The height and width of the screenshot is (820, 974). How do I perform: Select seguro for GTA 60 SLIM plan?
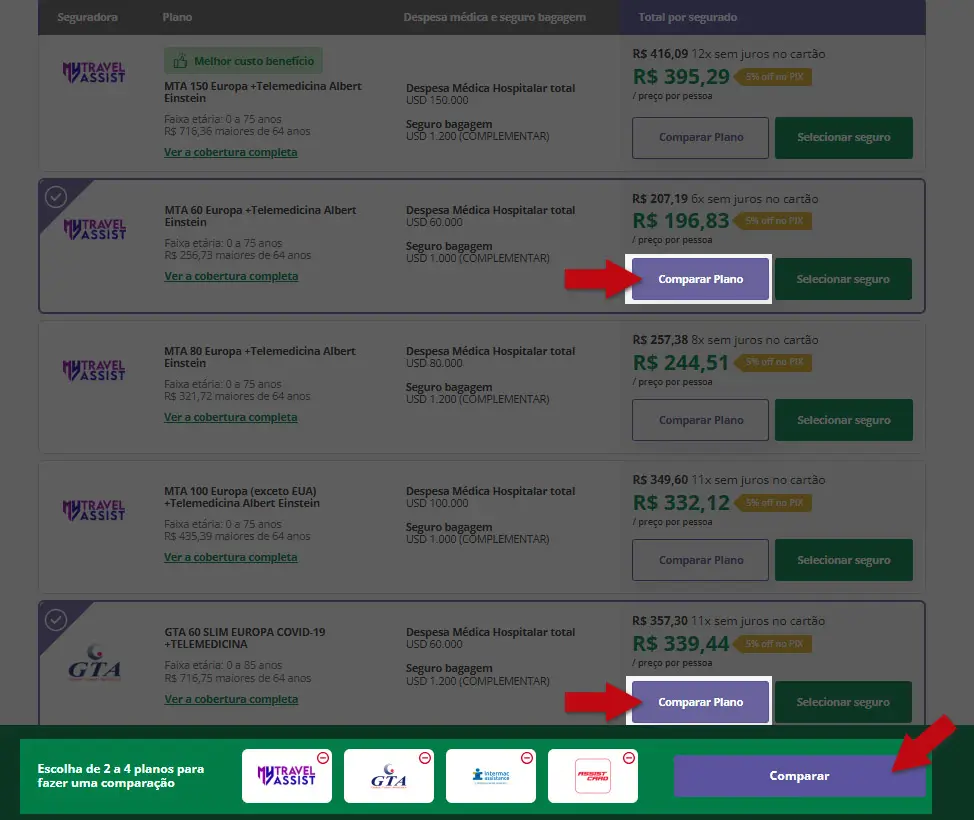tap(844, 702)
